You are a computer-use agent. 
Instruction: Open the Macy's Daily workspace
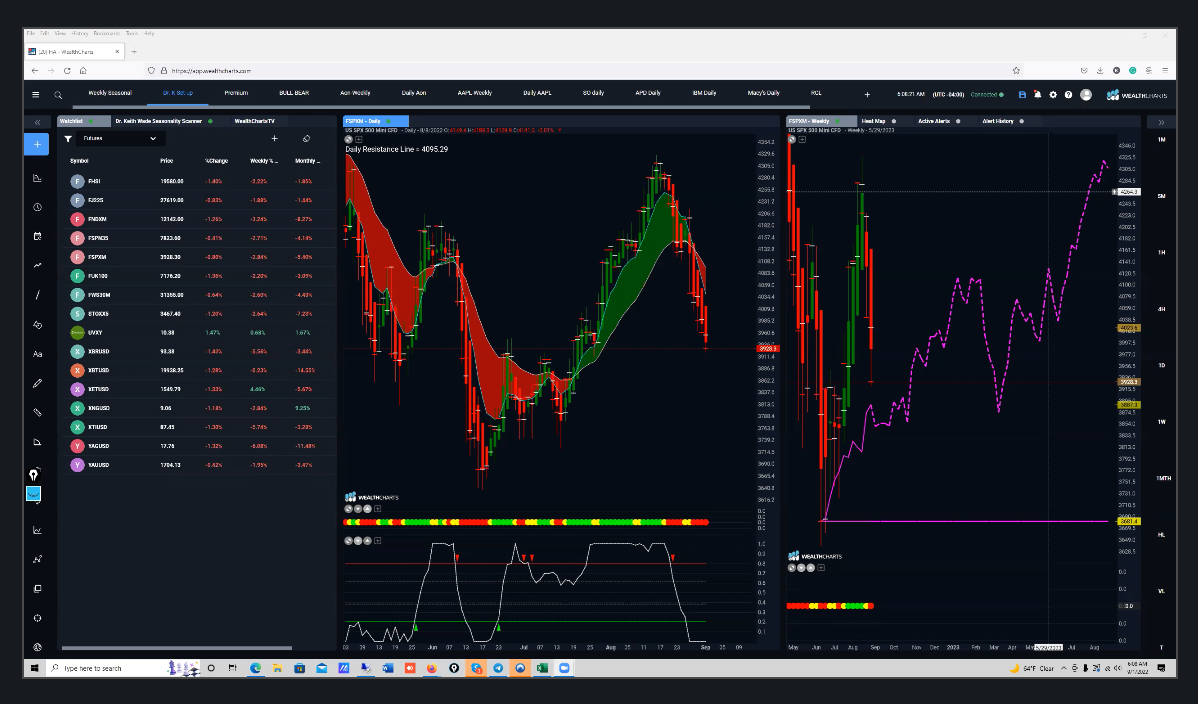(763, 93)
